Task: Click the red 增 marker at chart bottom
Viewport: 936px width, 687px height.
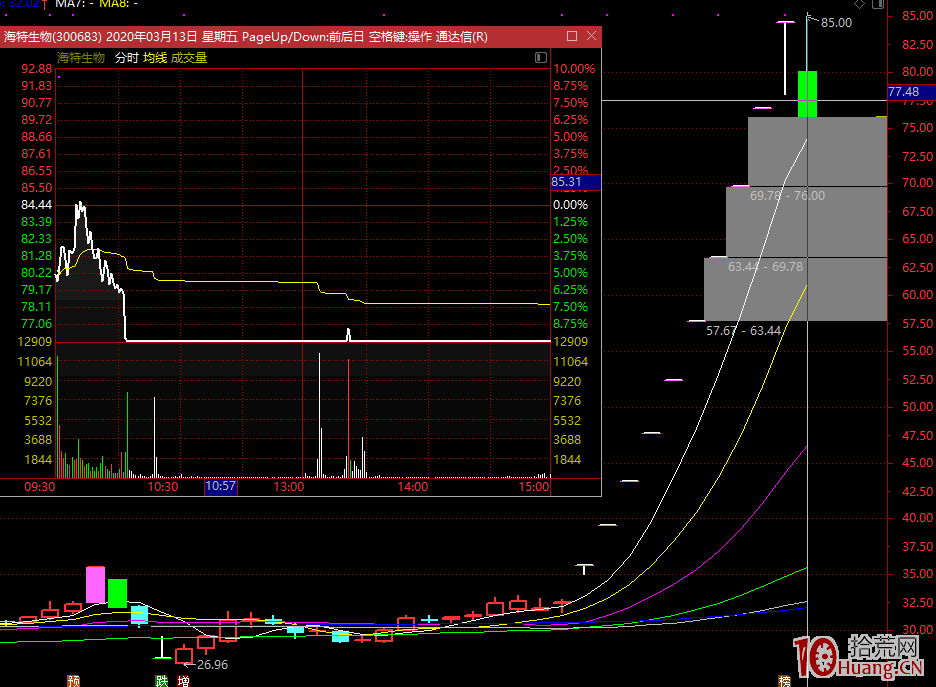Action: coord(184,680)
